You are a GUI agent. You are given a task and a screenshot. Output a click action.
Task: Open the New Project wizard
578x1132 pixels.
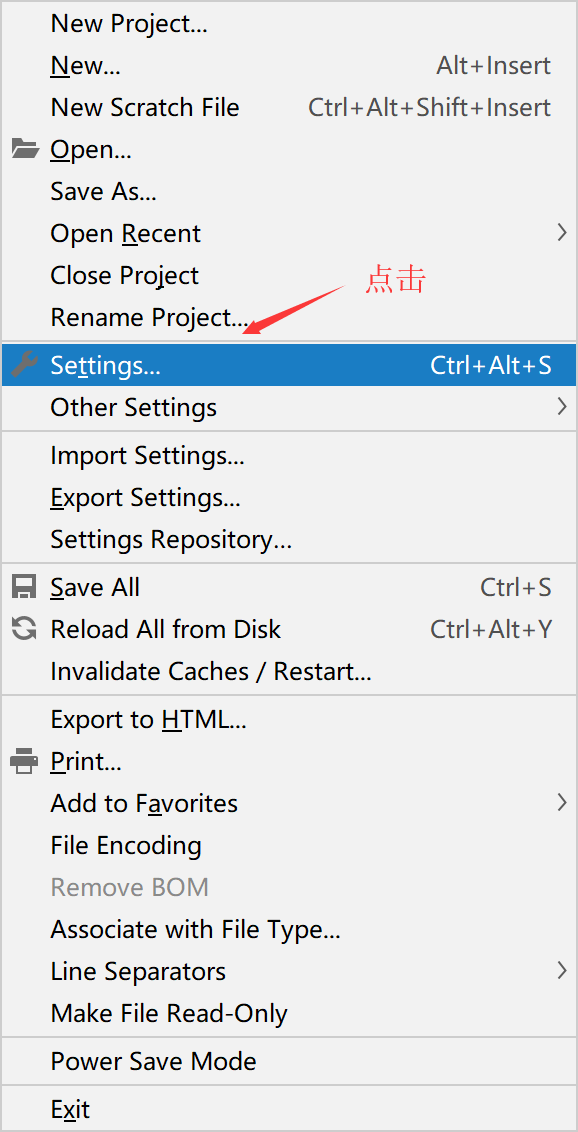click(128, 23)
